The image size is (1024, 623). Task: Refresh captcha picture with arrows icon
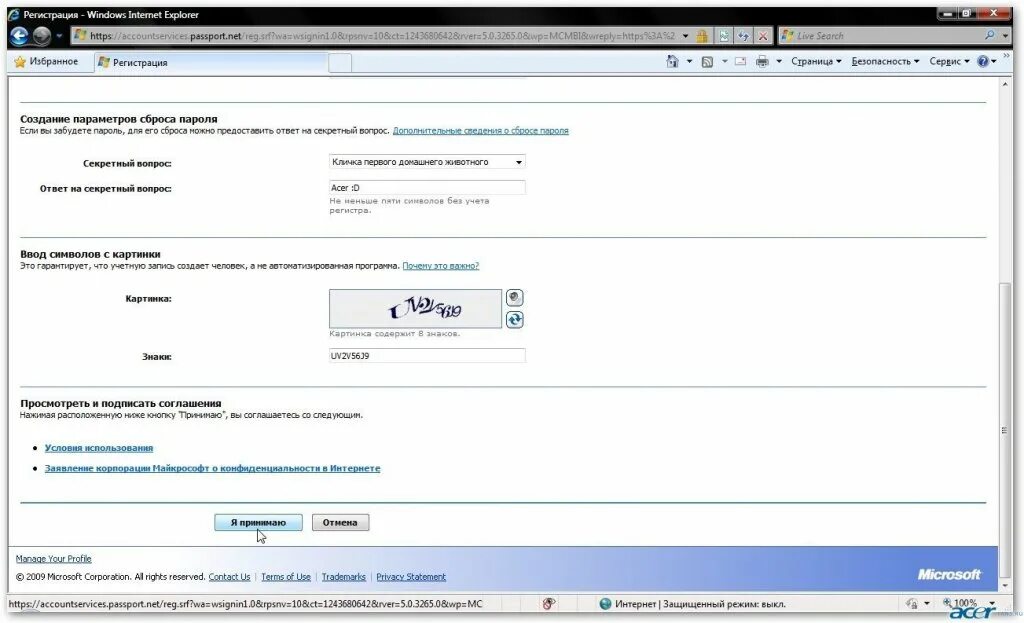pos(515,319)
